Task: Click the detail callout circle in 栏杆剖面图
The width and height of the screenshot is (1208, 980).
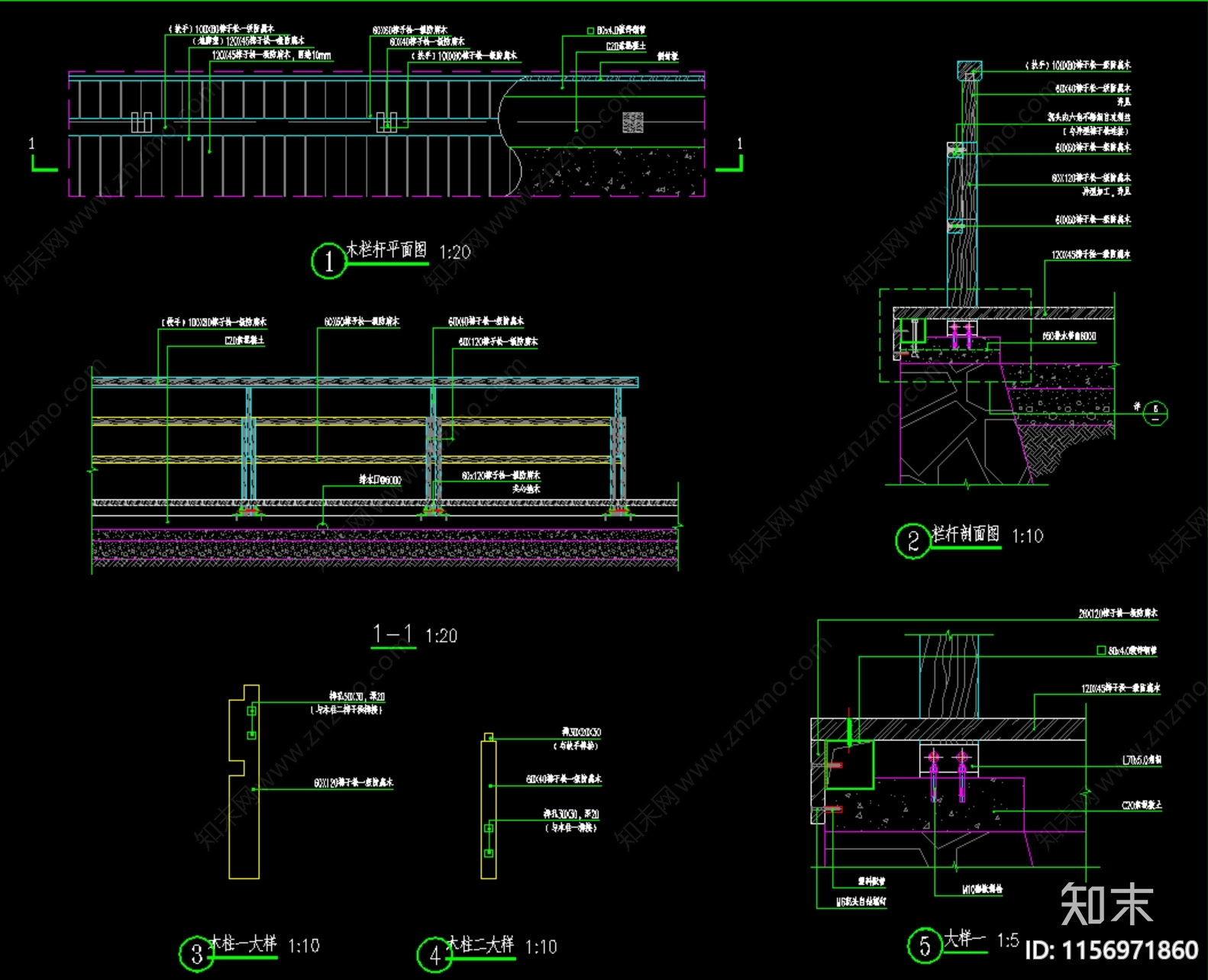Action: click(x=1155, y=414)
